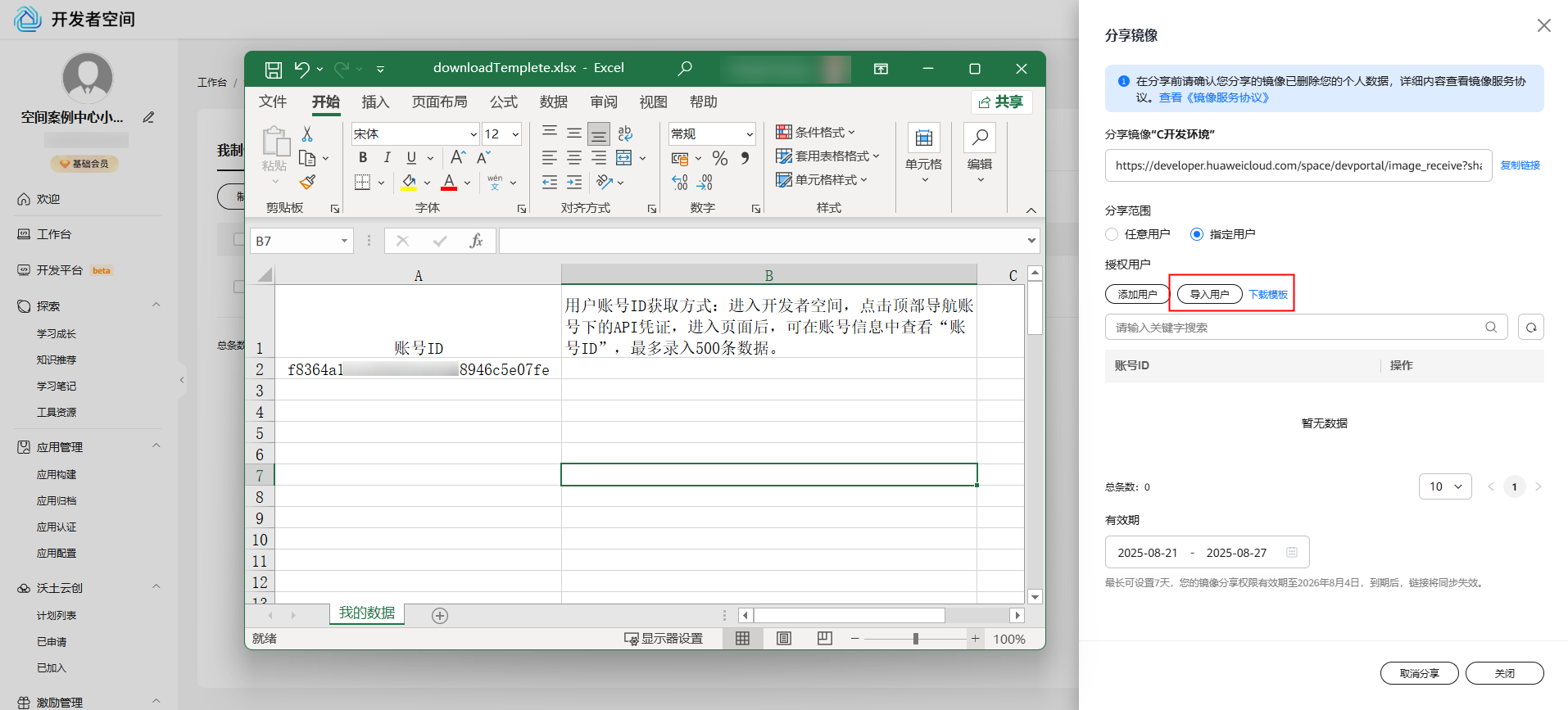
Task: Toggle Underline formatting
Action: pyautogui.click(x=411, y=157)
